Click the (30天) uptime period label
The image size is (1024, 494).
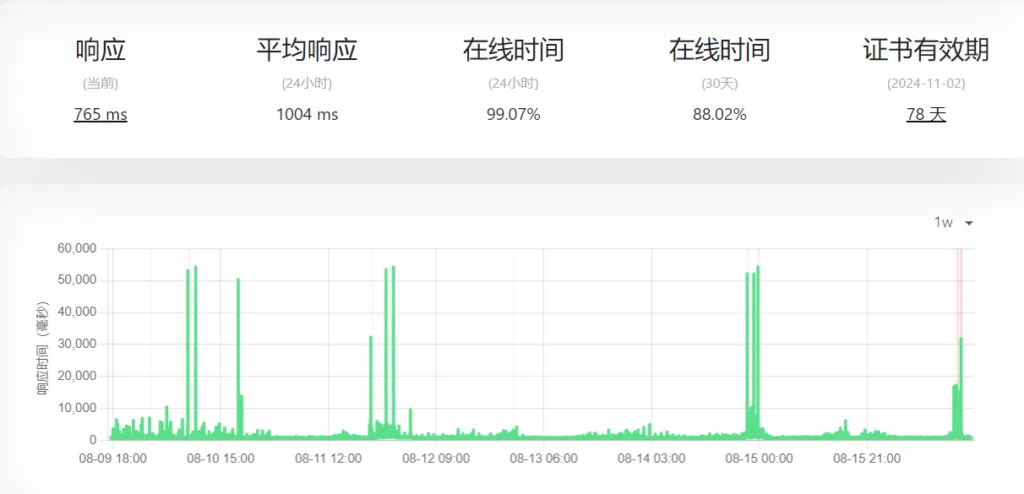(x=719, y=83)
